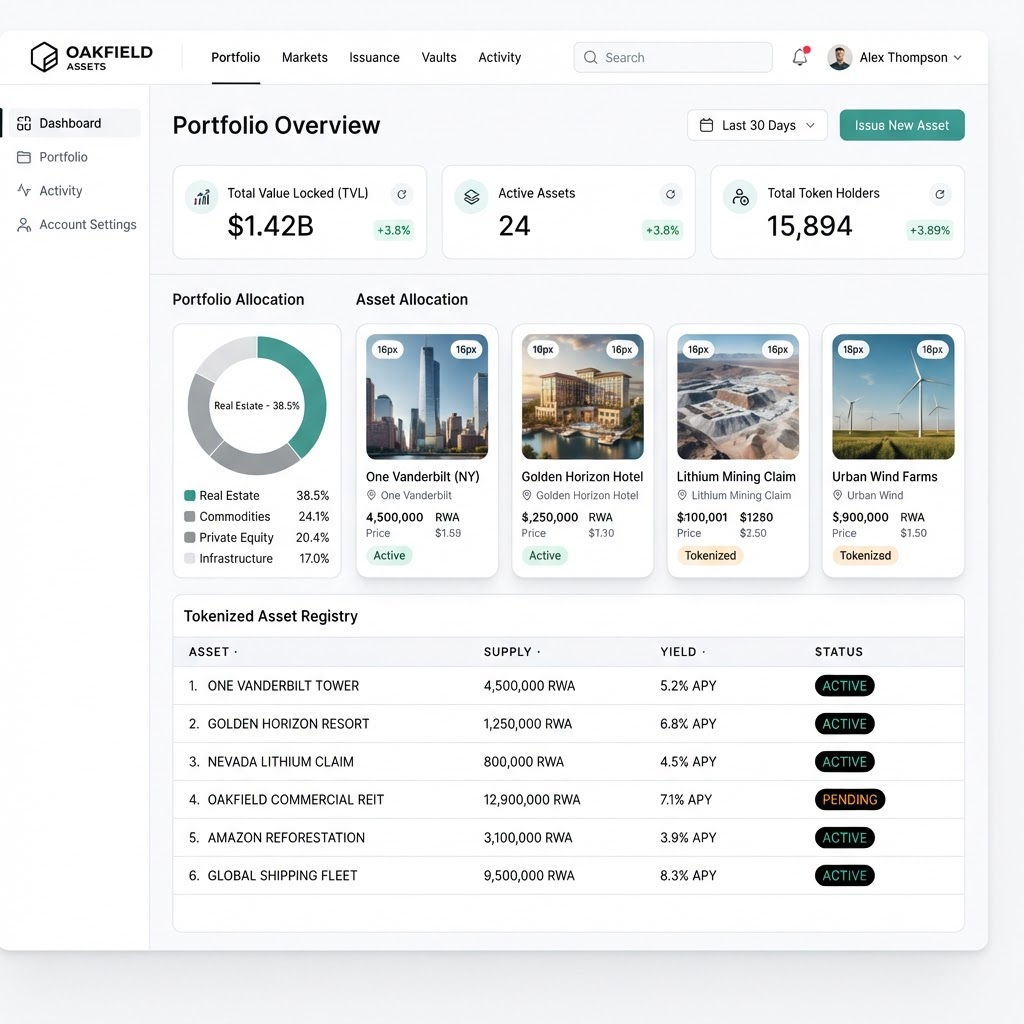1024x1024 pixels.
Task: Click the Real Estate legend color swatch
Action: click(190, 496)
